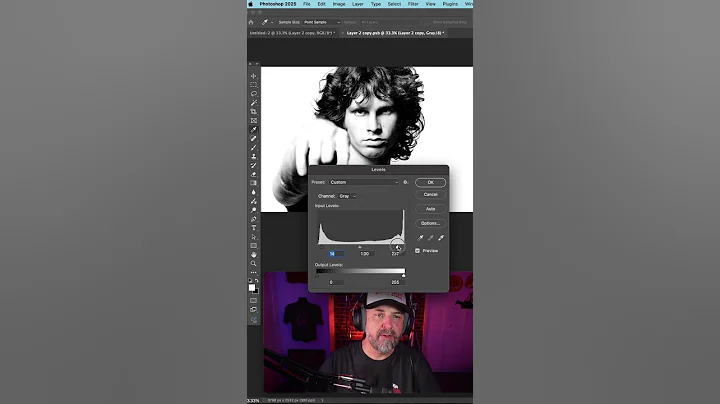Viewport: 720px width, 404px height.
Task: Open the Sample Size dropdown
Action: (x=321, y=22)
